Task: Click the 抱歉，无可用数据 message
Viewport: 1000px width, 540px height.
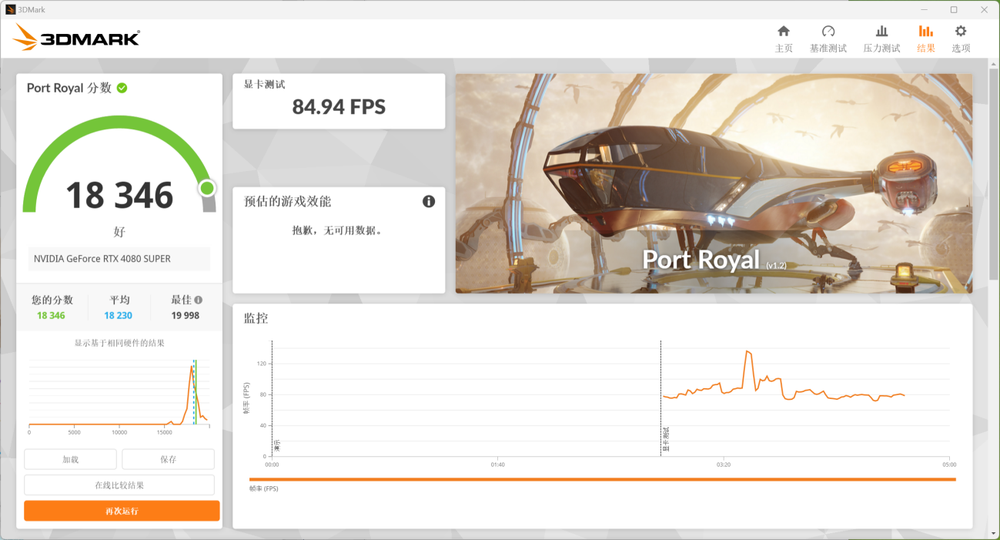Action: click(x=338, y=231)
